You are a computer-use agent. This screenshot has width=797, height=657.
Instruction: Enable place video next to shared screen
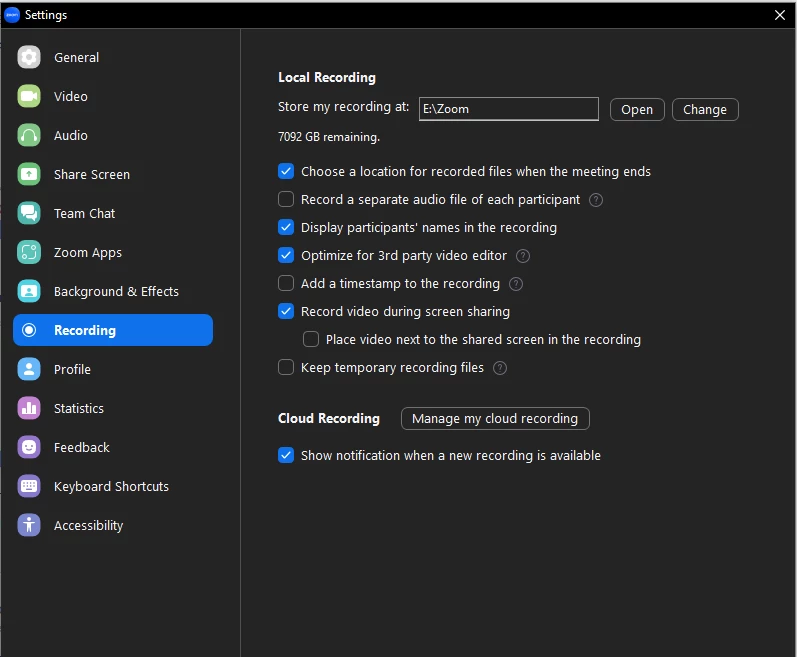coord(311,339)
